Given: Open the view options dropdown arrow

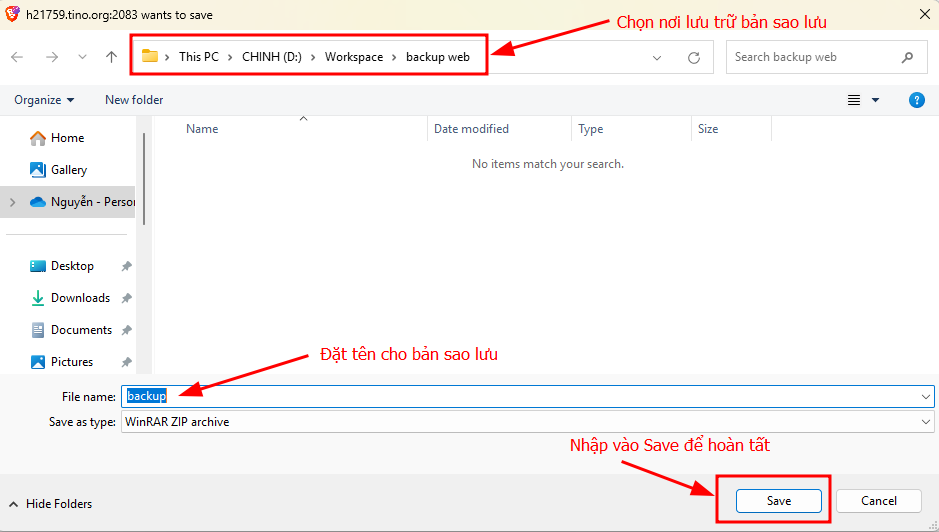Looking at the screenshot, I should coord(876,100).
